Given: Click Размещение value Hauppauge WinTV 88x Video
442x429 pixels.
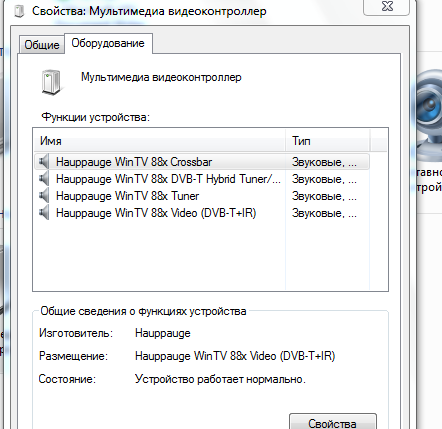Looking at the screenshot, I should coord(235,356).
